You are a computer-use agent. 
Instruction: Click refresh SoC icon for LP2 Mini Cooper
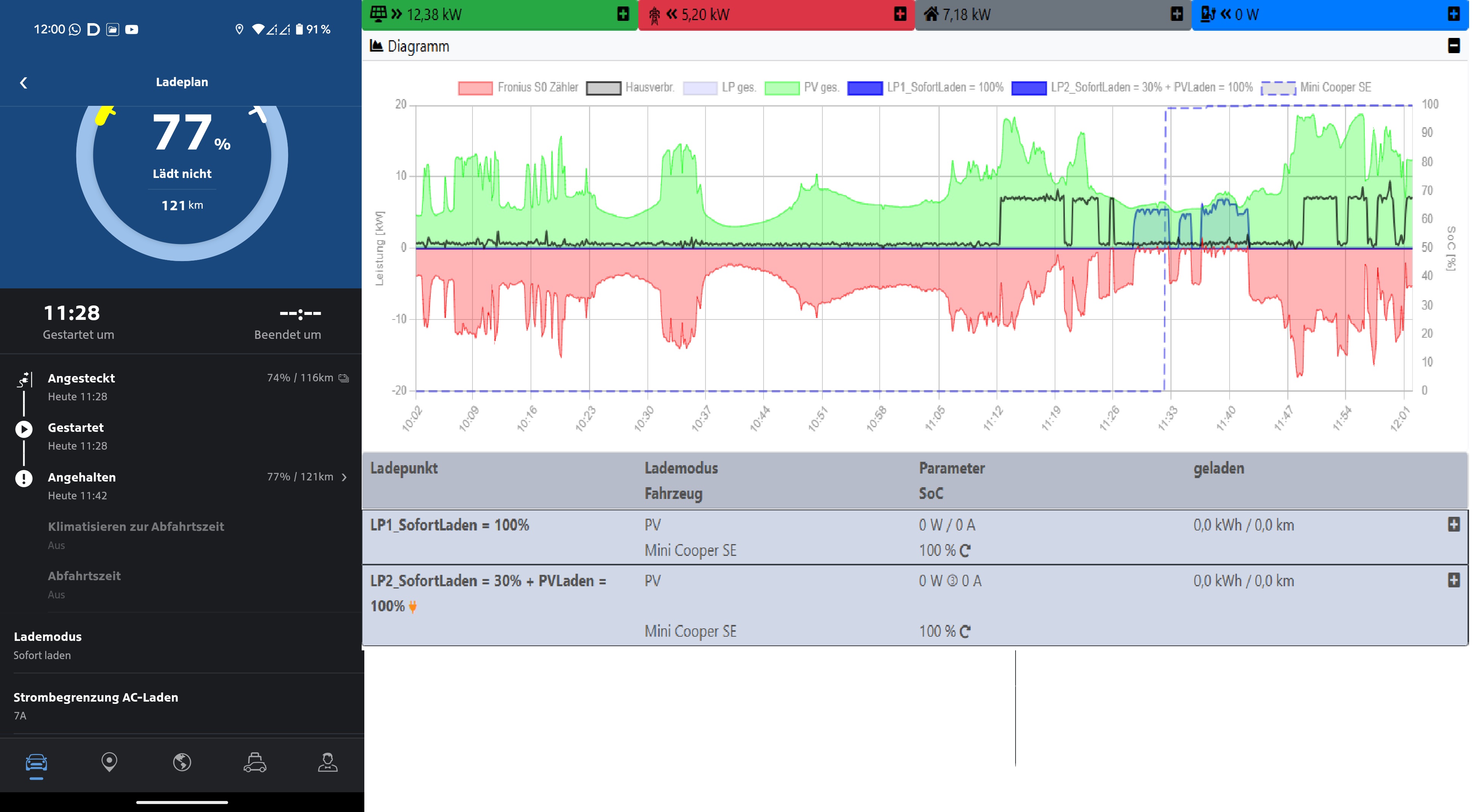point(965,632)
